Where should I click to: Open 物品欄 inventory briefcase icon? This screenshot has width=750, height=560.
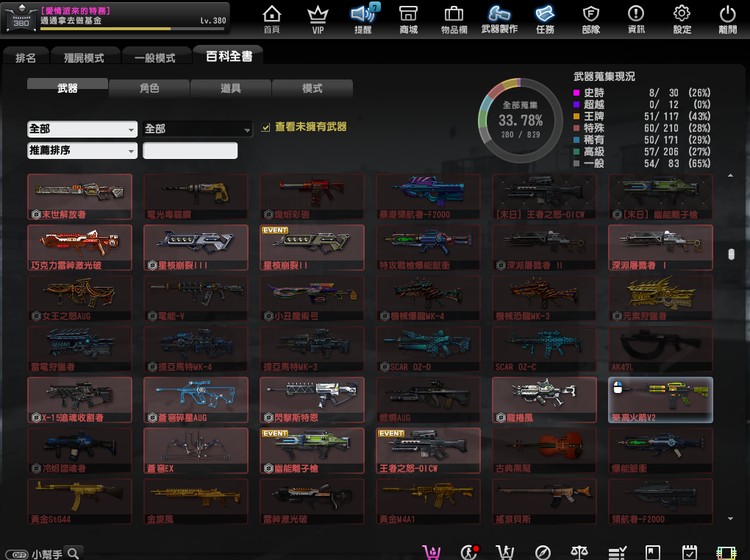[453, 19]
